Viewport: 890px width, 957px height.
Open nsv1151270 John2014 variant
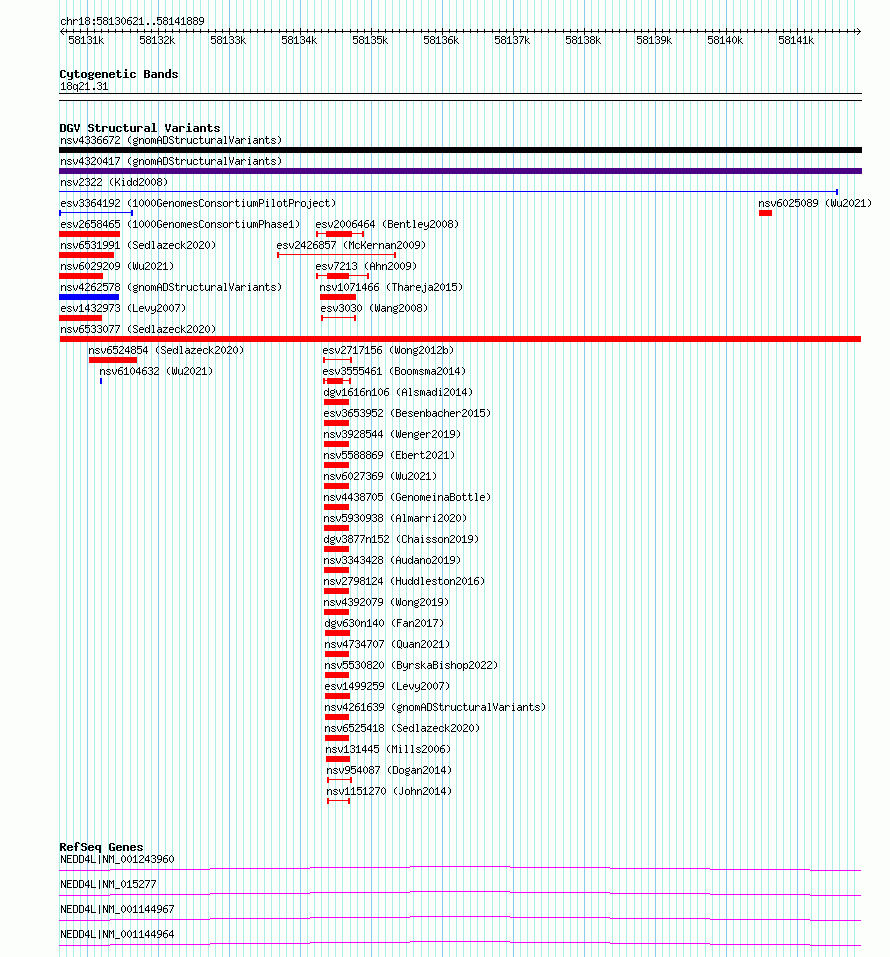[389, 791]
